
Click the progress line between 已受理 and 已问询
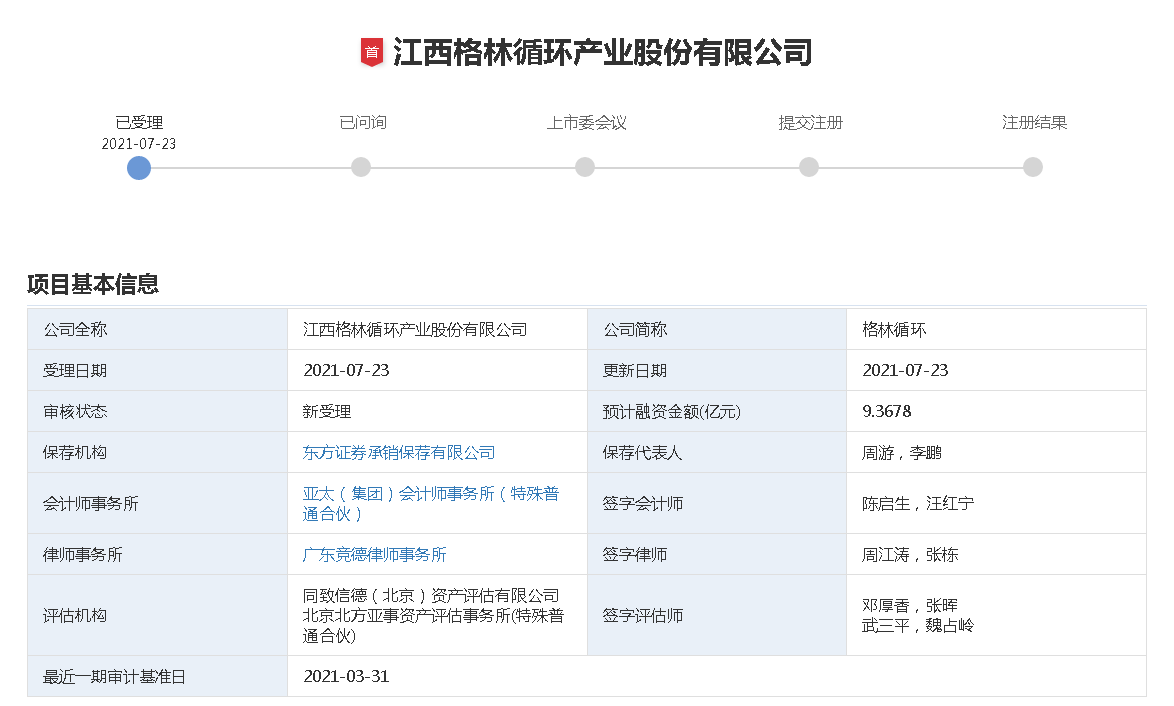click(x=250, y=167)
